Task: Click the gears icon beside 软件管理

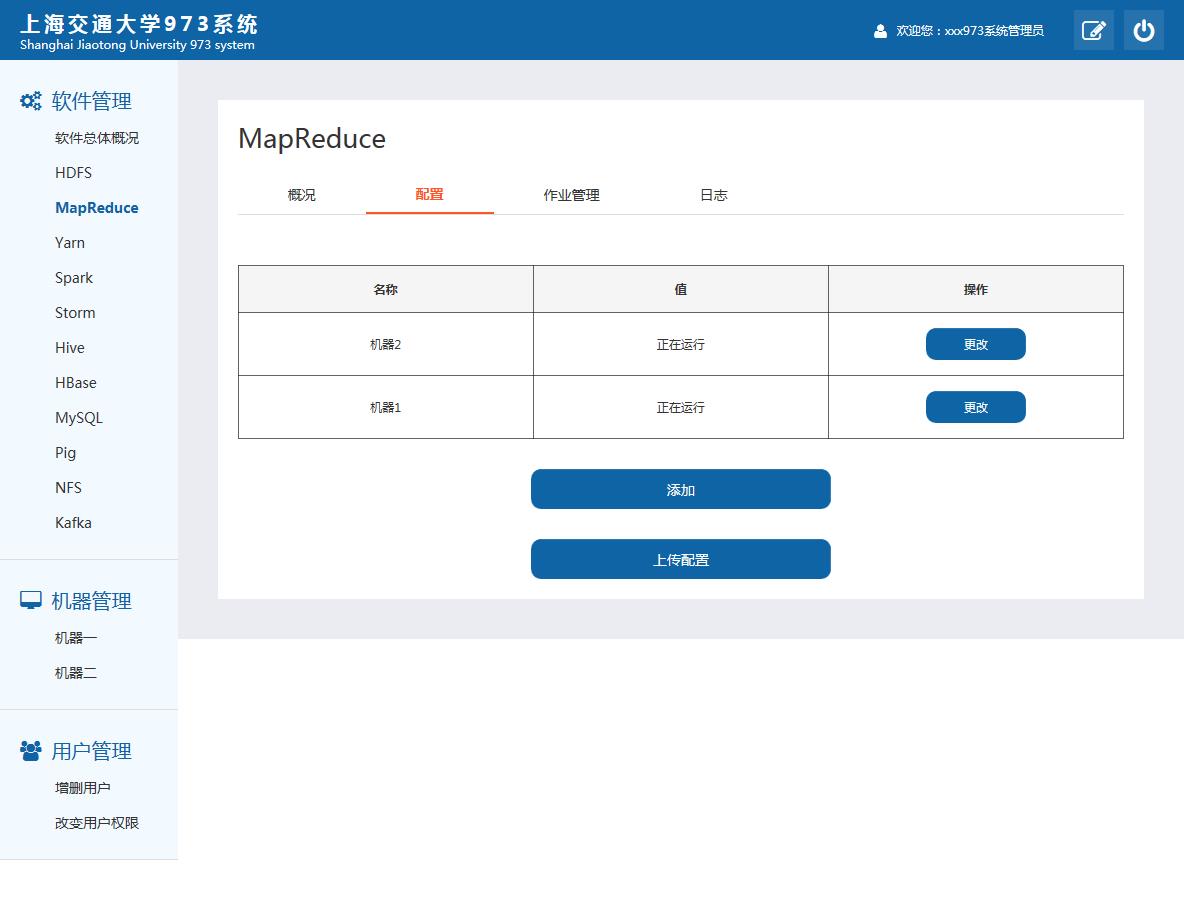Action: pyautogui.click(x=31, y=101)
